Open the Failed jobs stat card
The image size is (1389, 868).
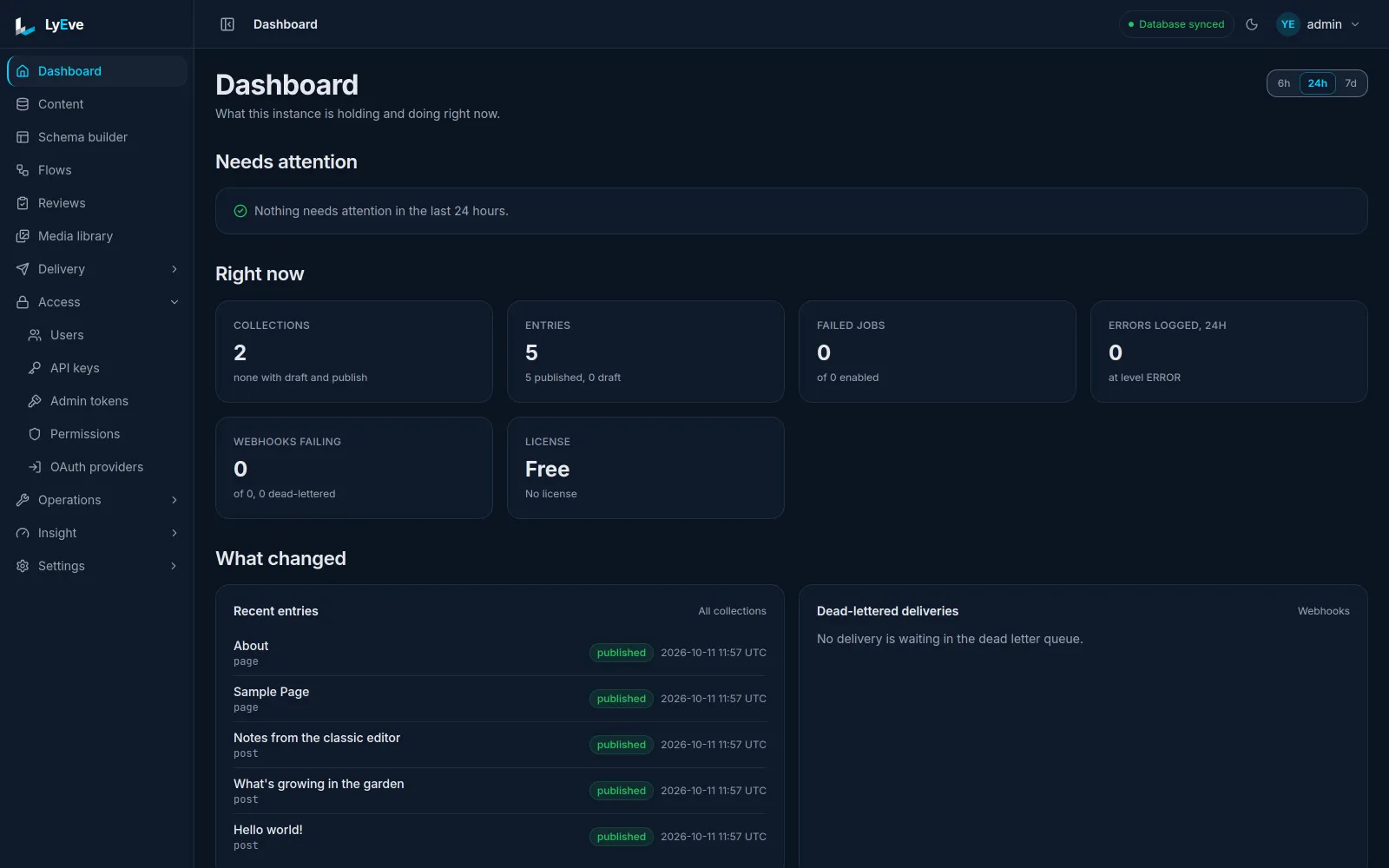click(938, 352)
